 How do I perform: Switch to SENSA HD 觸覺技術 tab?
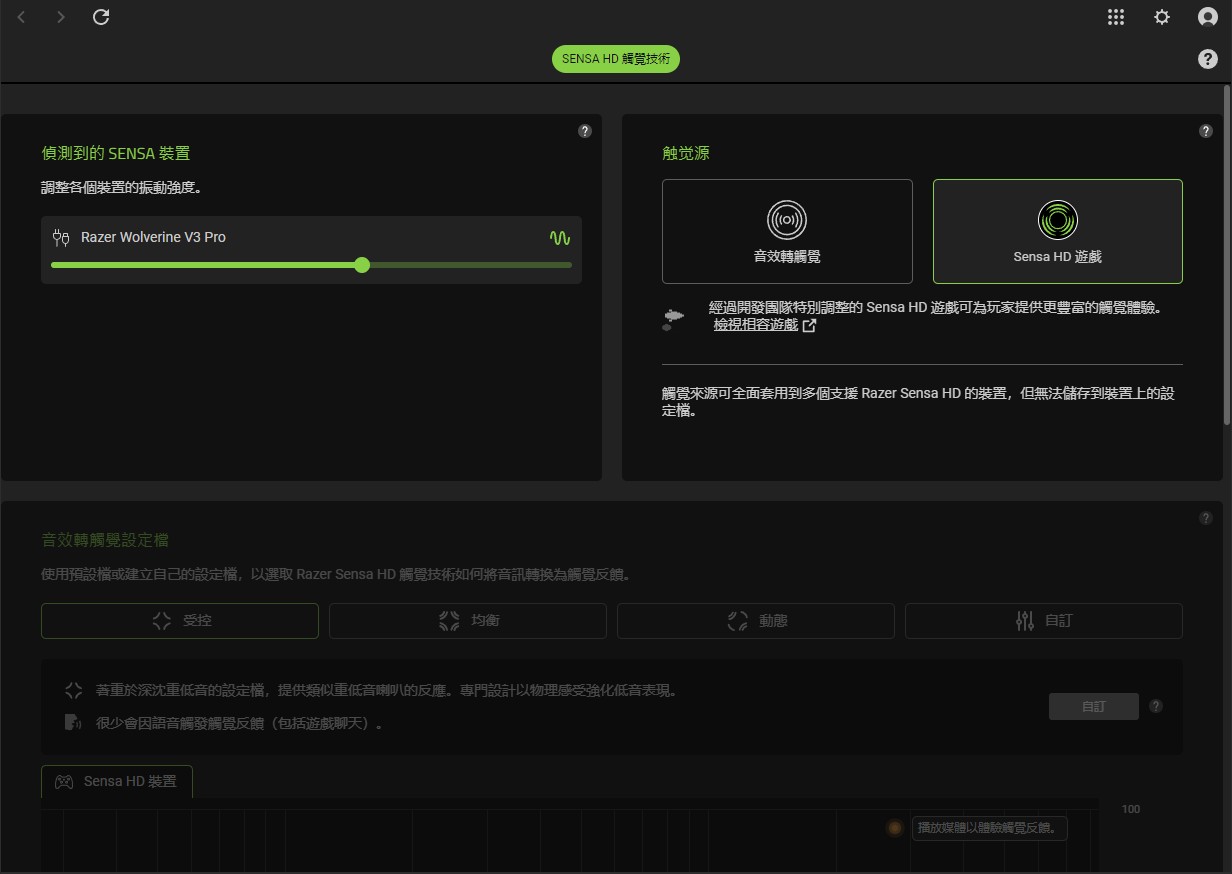[x=616, y=59]
